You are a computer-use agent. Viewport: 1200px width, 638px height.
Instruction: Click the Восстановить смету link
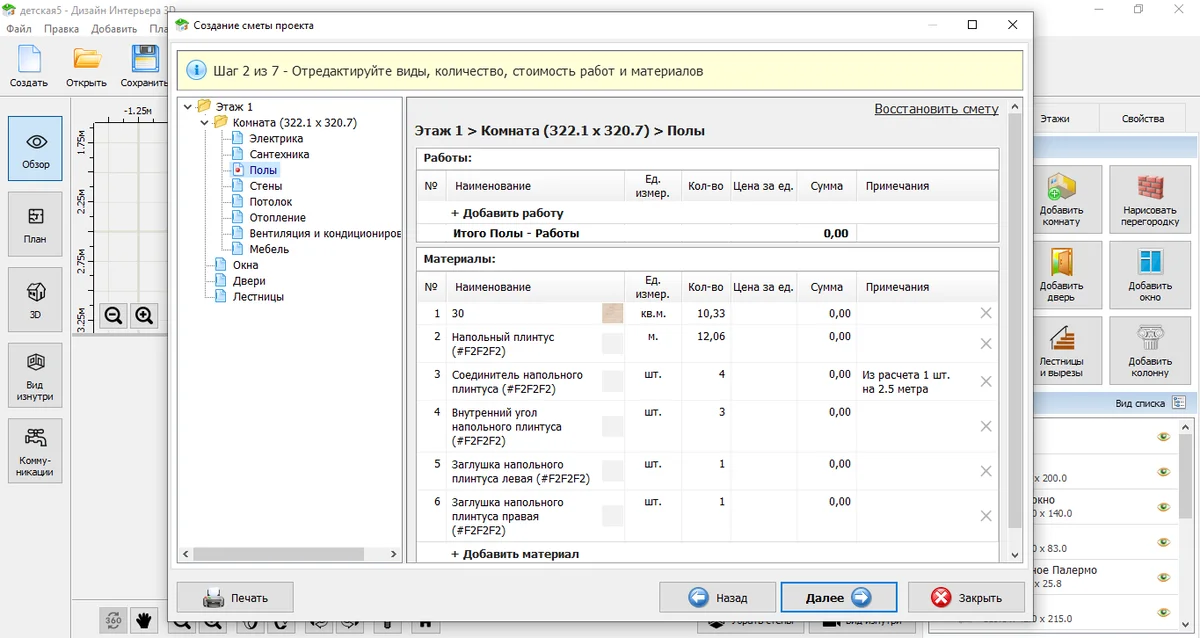coord(936,109)
